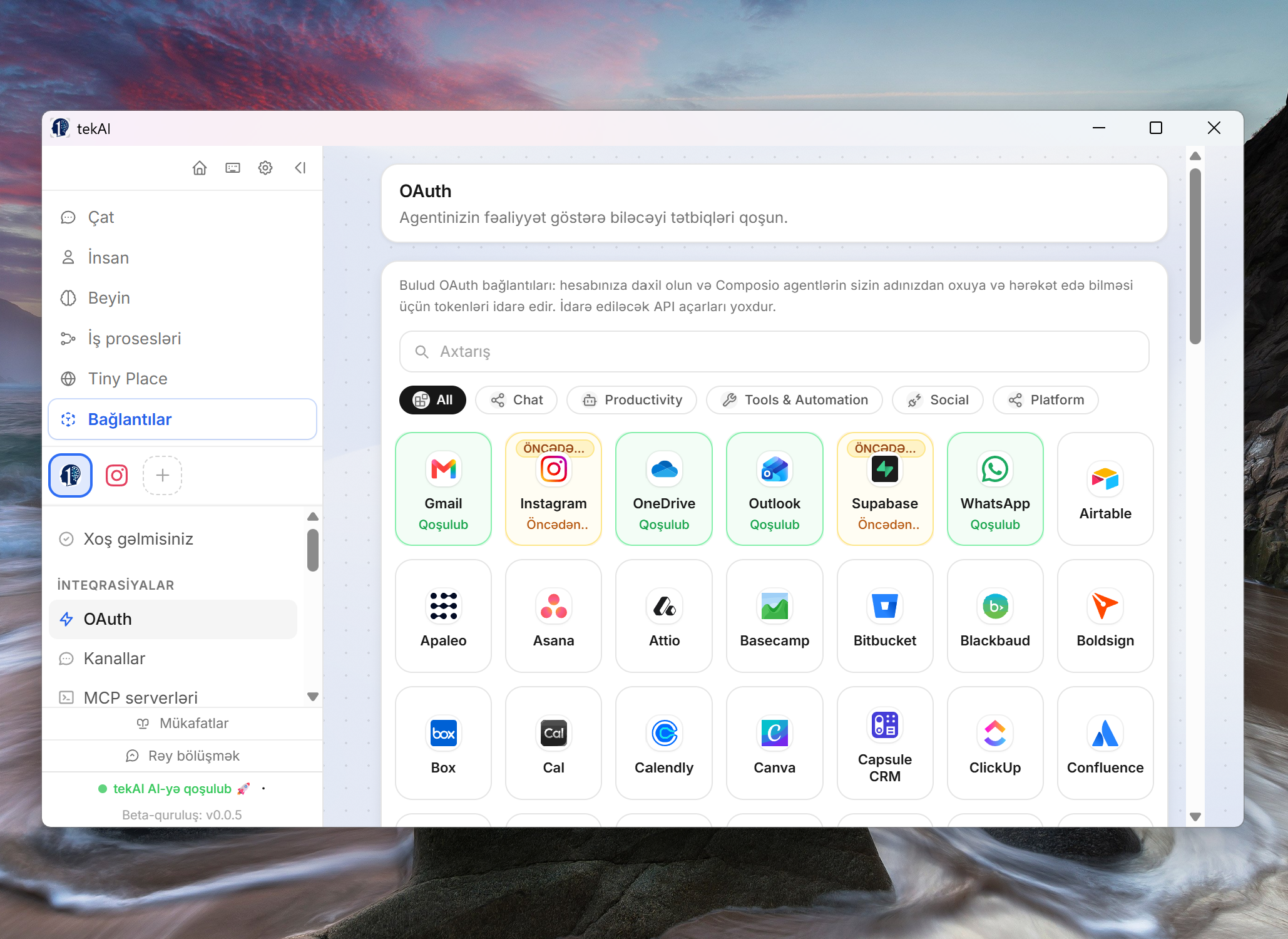This screenshot has width=1288, height=939.
Task: Go to the home icon in sidebar header
Action: click(x=200, y=168)
